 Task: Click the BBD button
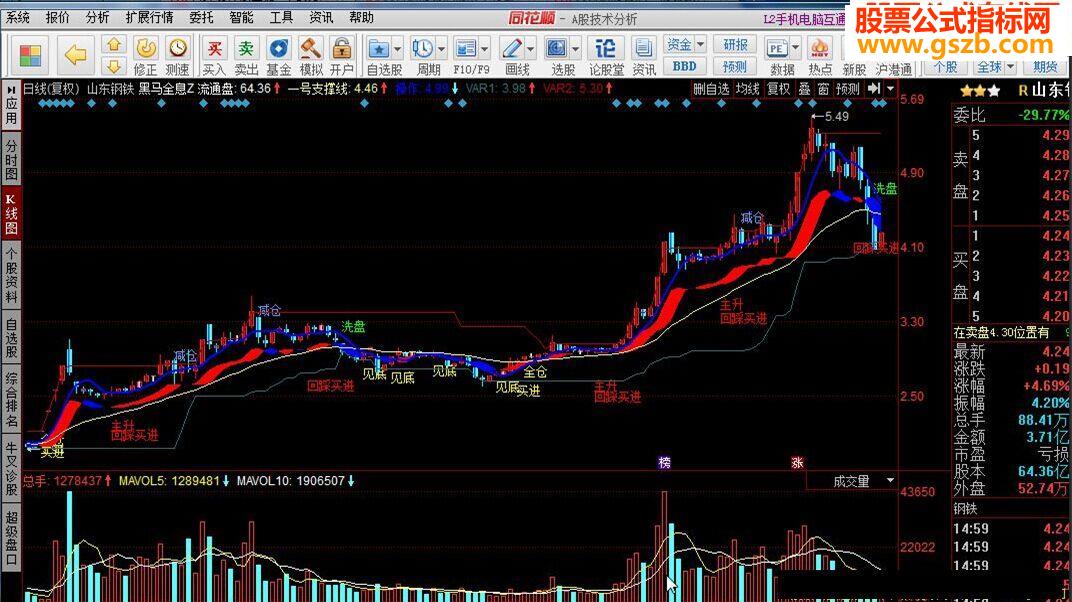(684, 66)
